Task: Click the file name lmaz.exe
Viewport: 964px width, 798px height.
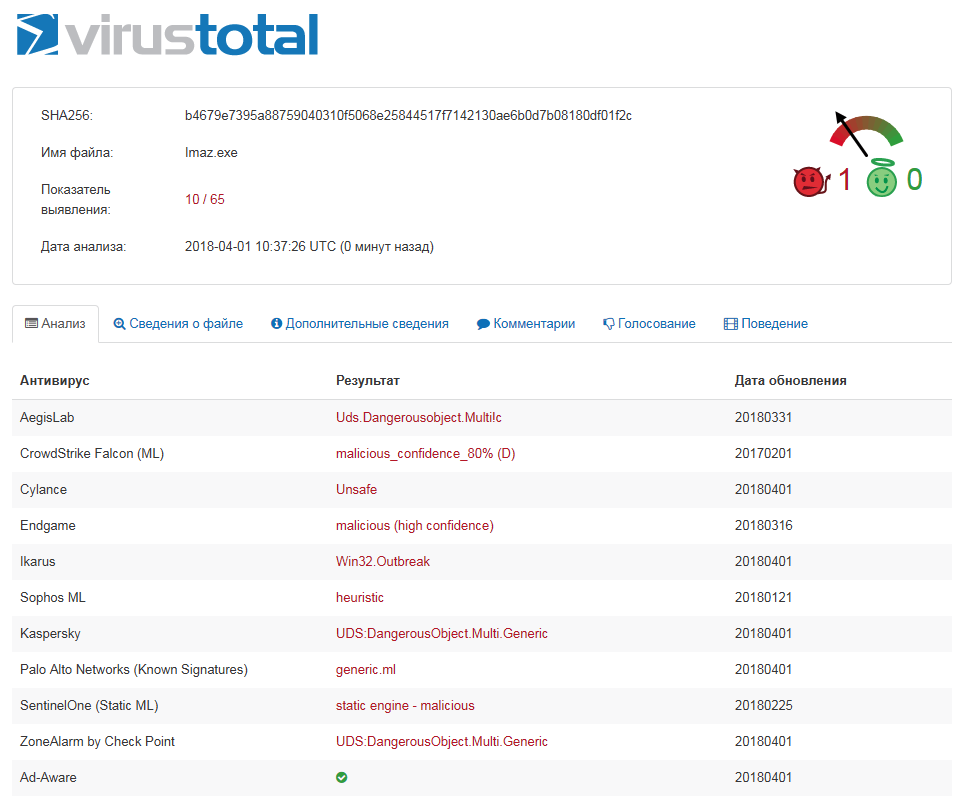Action: 211,153
